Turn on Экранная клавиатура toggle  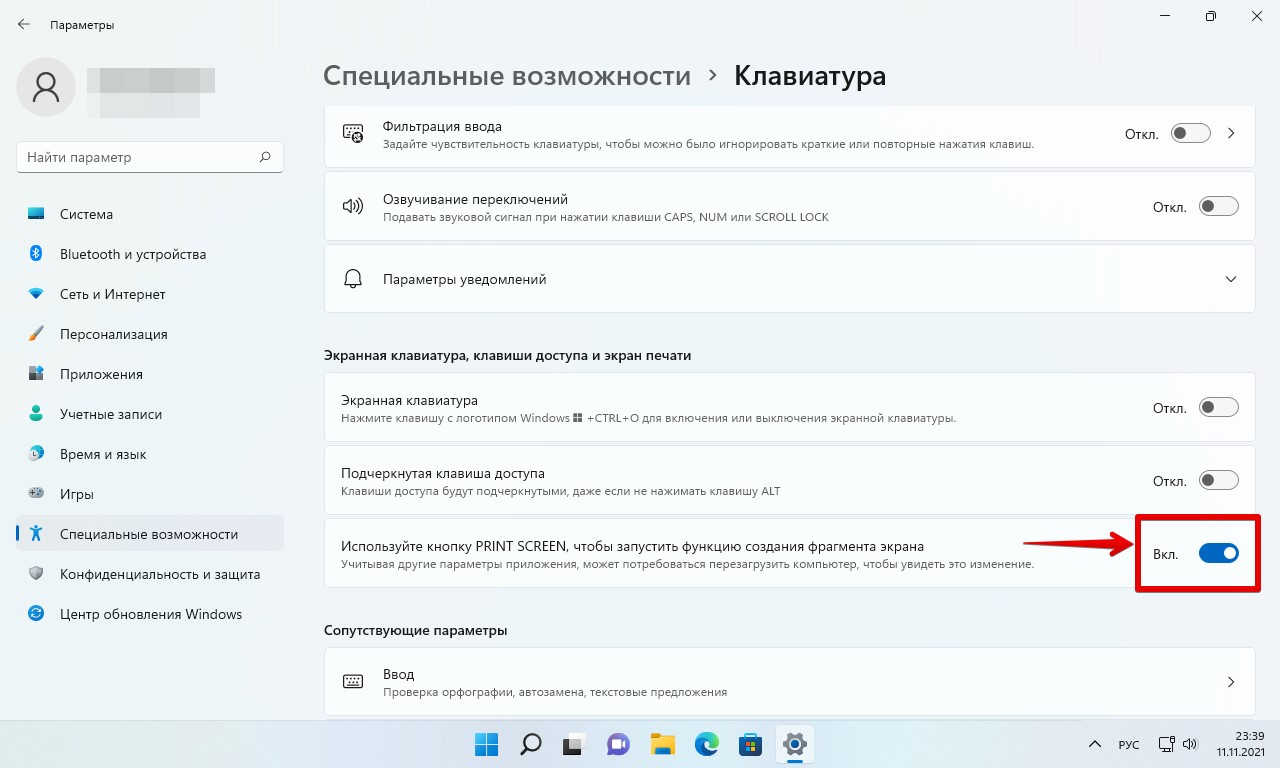click(1219, 408)
